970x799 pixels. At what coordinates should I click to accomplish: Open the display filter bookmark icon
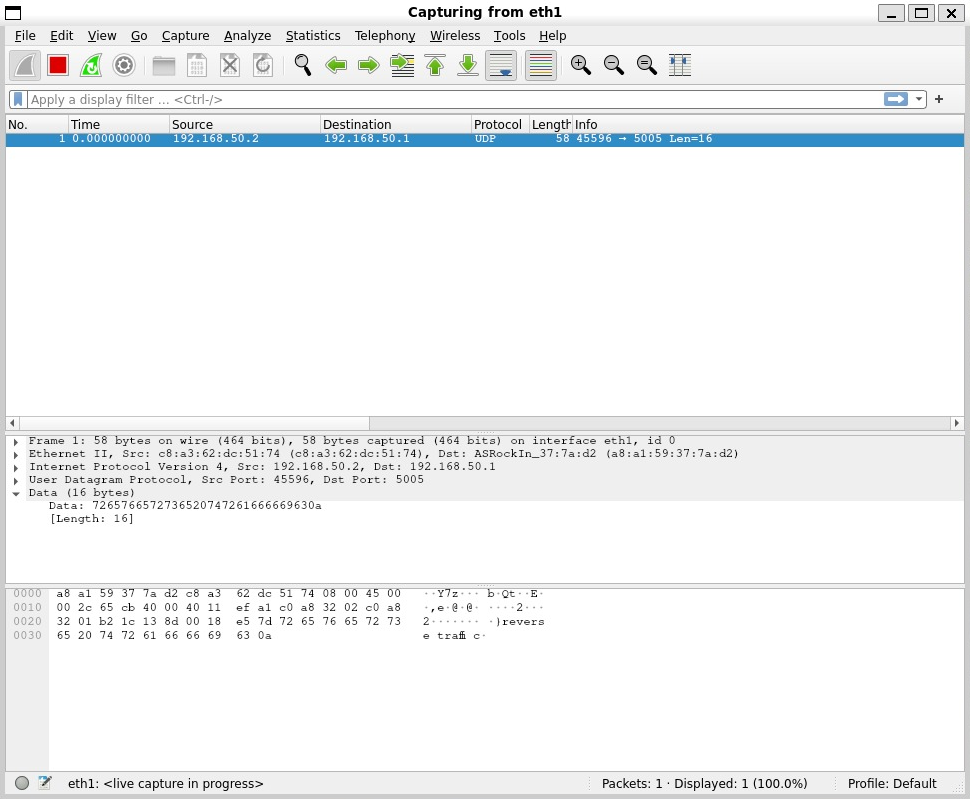pos(16,99)
